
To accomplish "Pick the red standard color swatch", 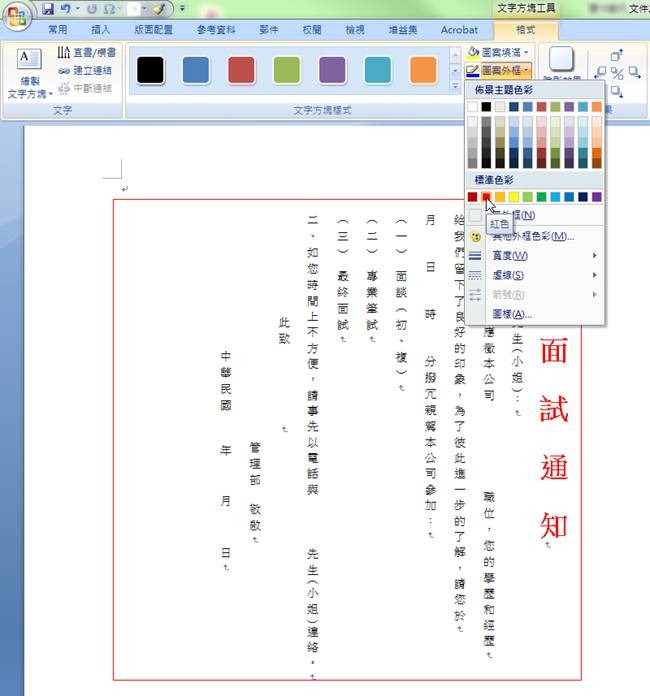I will click(486, 197).
